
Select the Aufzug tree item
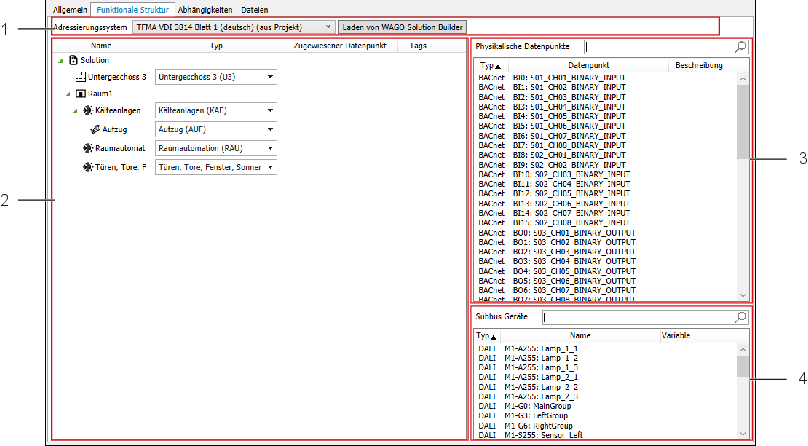114,129
